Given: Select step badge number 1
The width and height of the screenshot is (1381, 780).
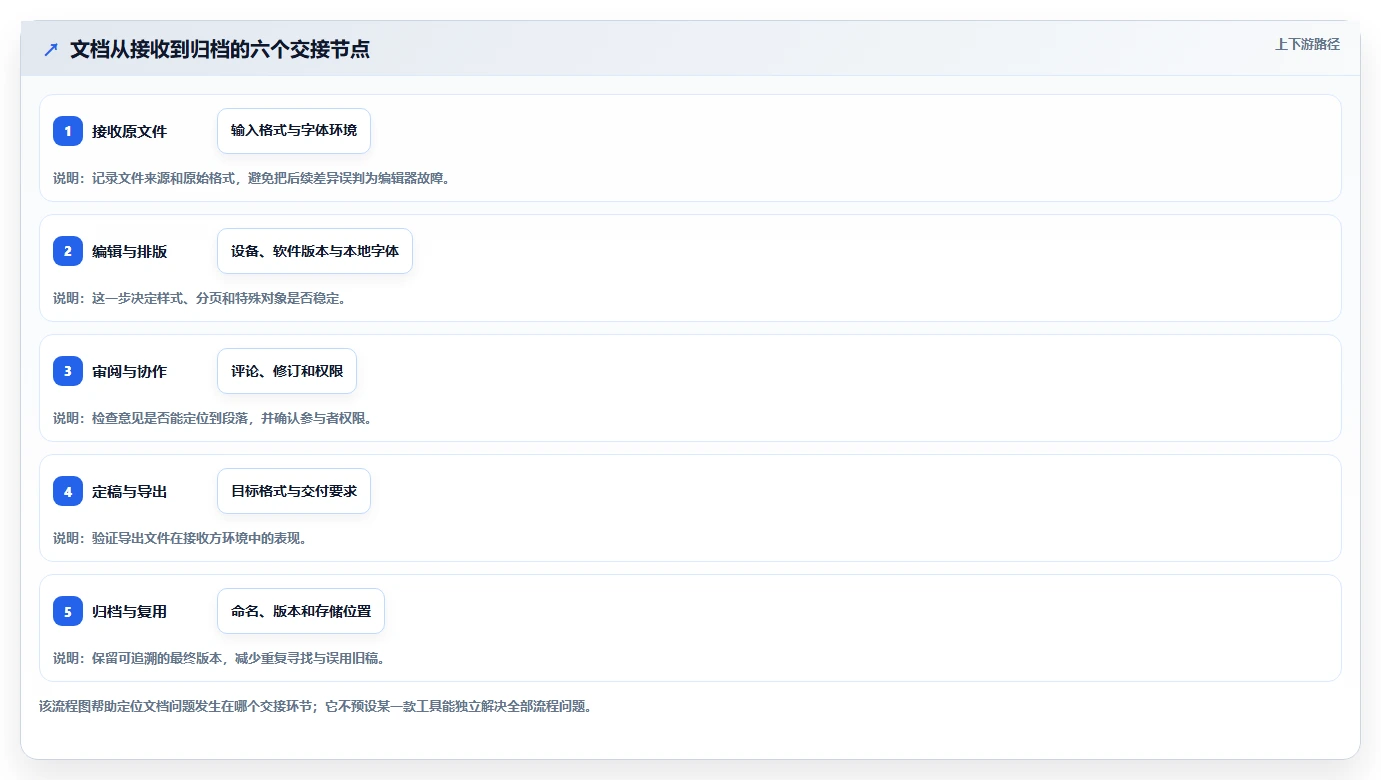Looking at the screenshot, I should [x=68, y=131].
